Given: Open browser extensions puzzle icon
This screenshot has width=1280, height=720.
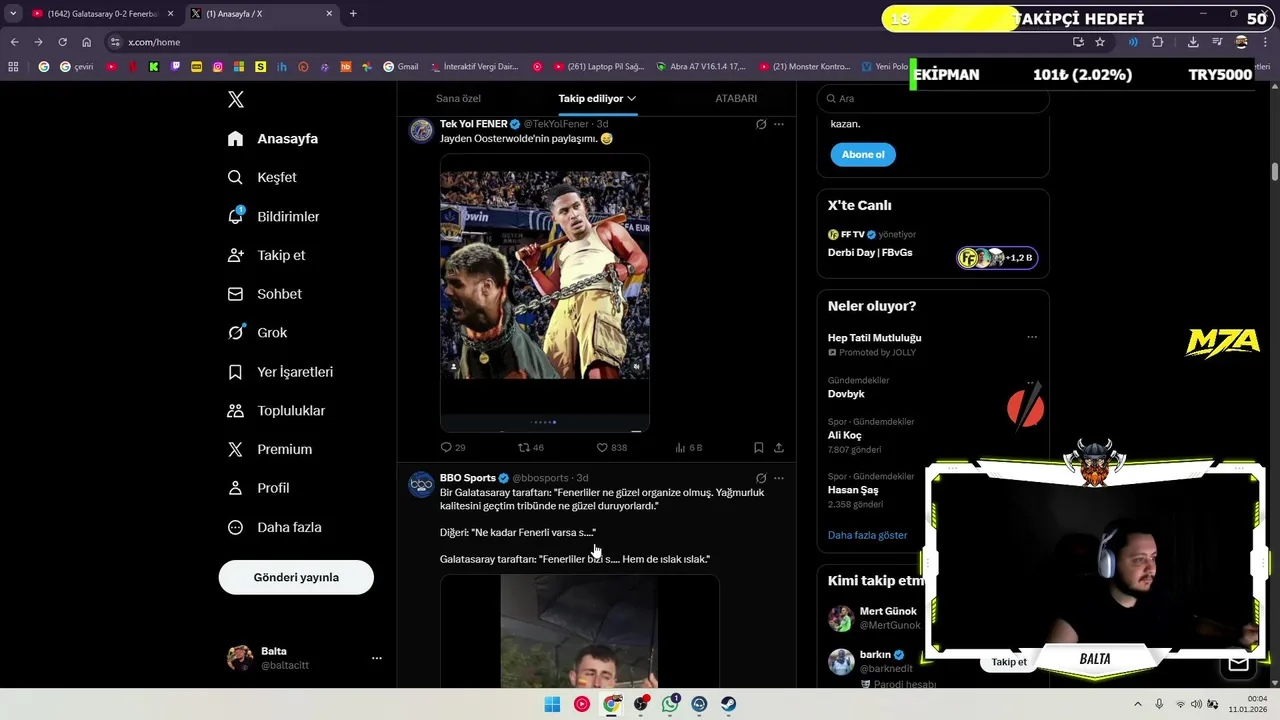Looking at the screenshot, I should (x=1158, y=42).
